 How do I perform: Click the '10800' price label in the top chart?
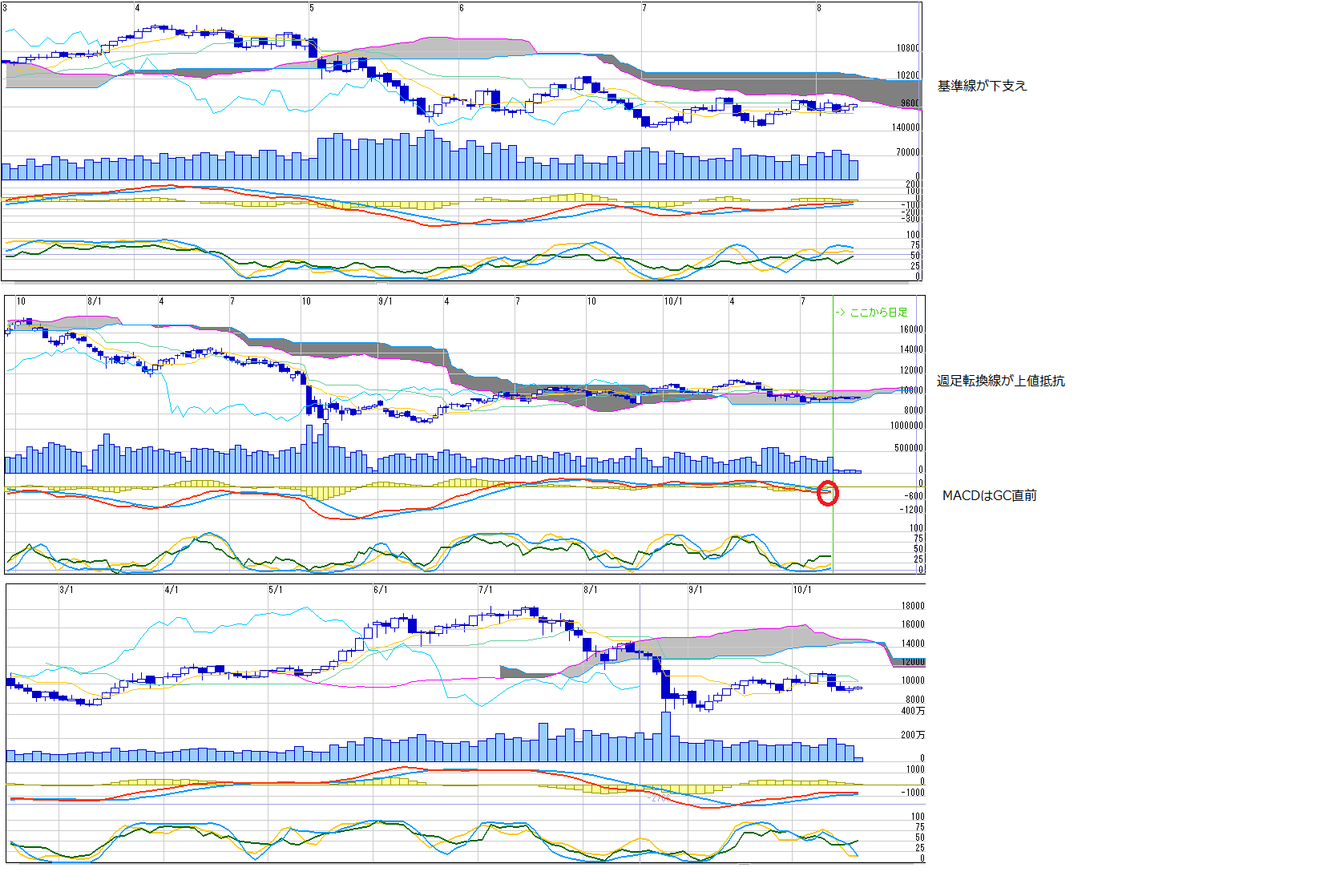[908, 48]
